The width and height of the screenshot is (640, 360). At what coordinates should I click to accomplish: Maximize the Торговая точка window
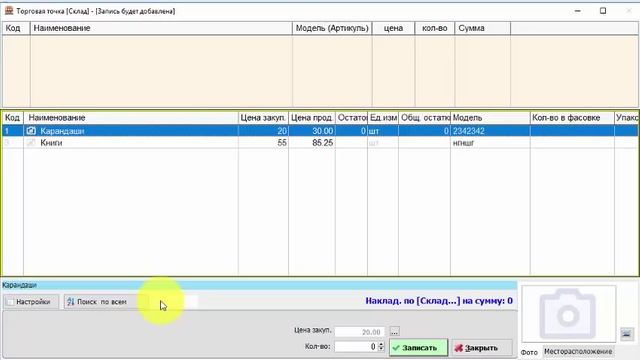603,11
